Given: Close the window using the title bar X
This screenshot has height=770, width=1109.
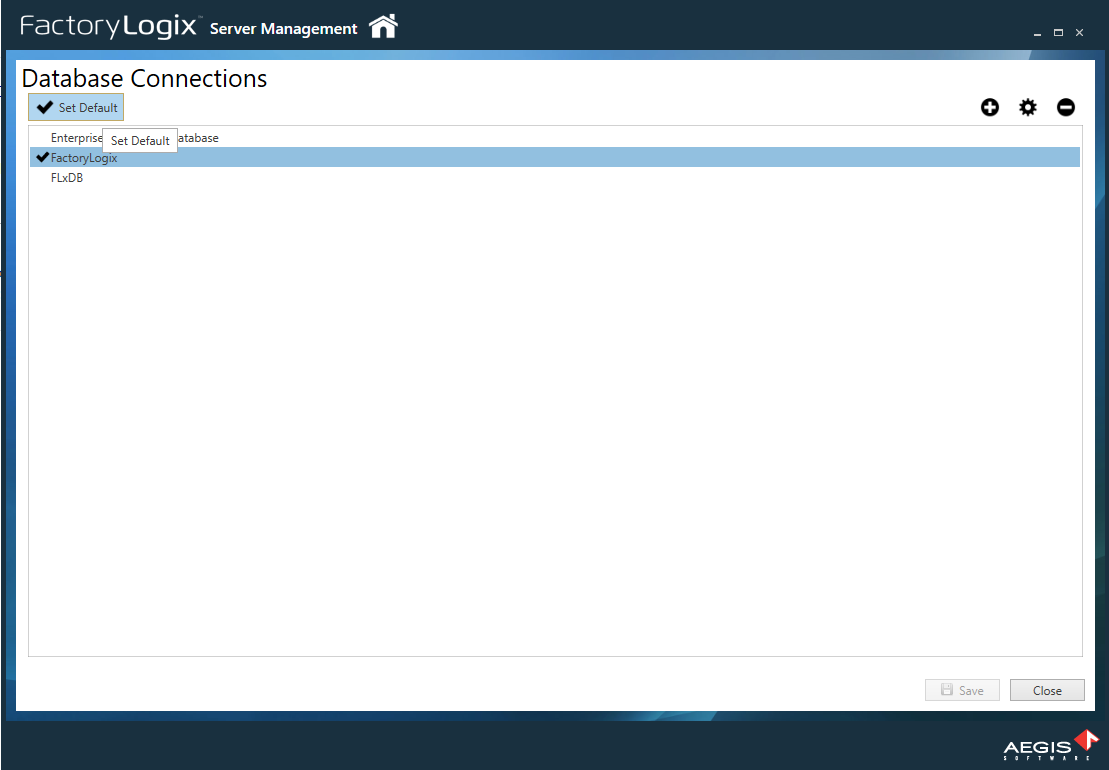Looking at the screenshot, I should click(1079, 33).
